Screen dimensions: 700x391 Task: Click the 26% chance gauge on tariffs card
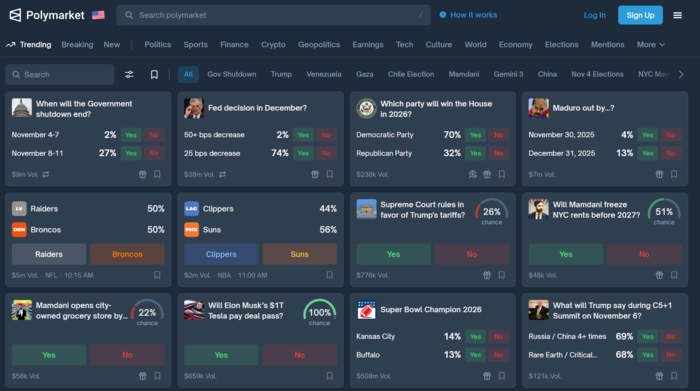point(492,212)
